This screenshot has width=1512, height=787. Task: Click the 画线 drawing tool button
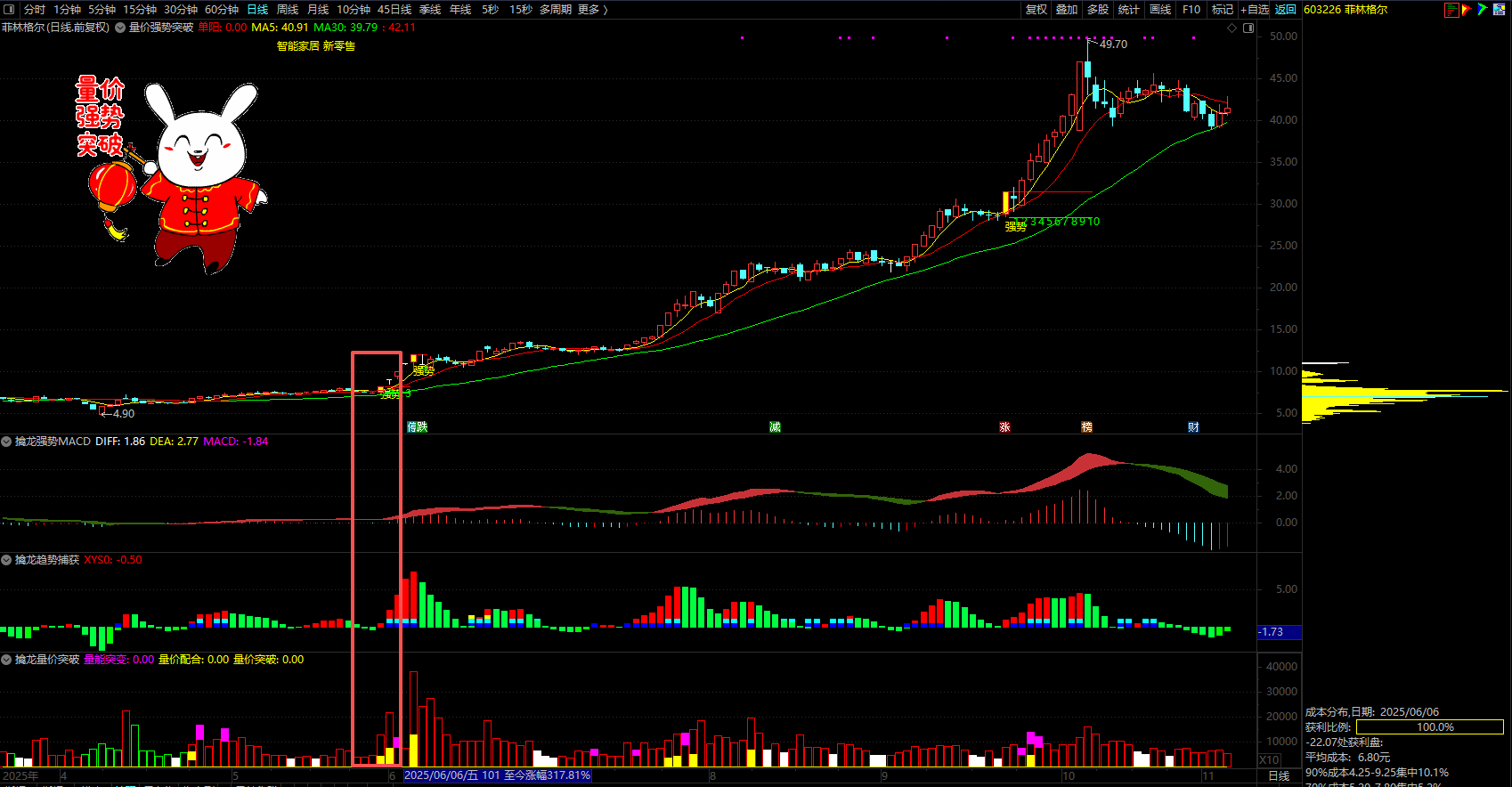pos(1160,9)
